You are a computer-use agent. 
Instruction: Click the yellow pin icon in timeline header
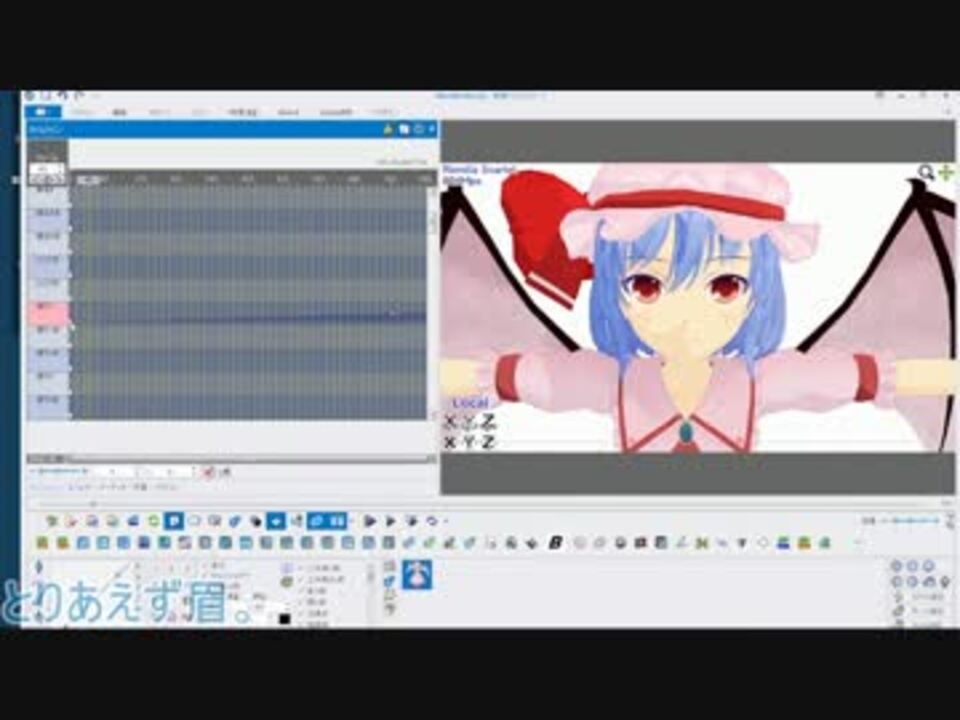[388, 129]
